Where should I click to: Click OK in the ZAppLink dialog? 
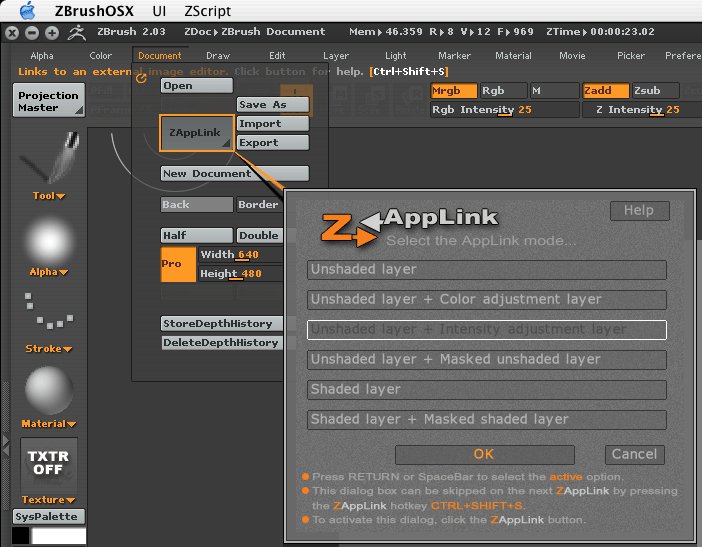tap(484, 455)
